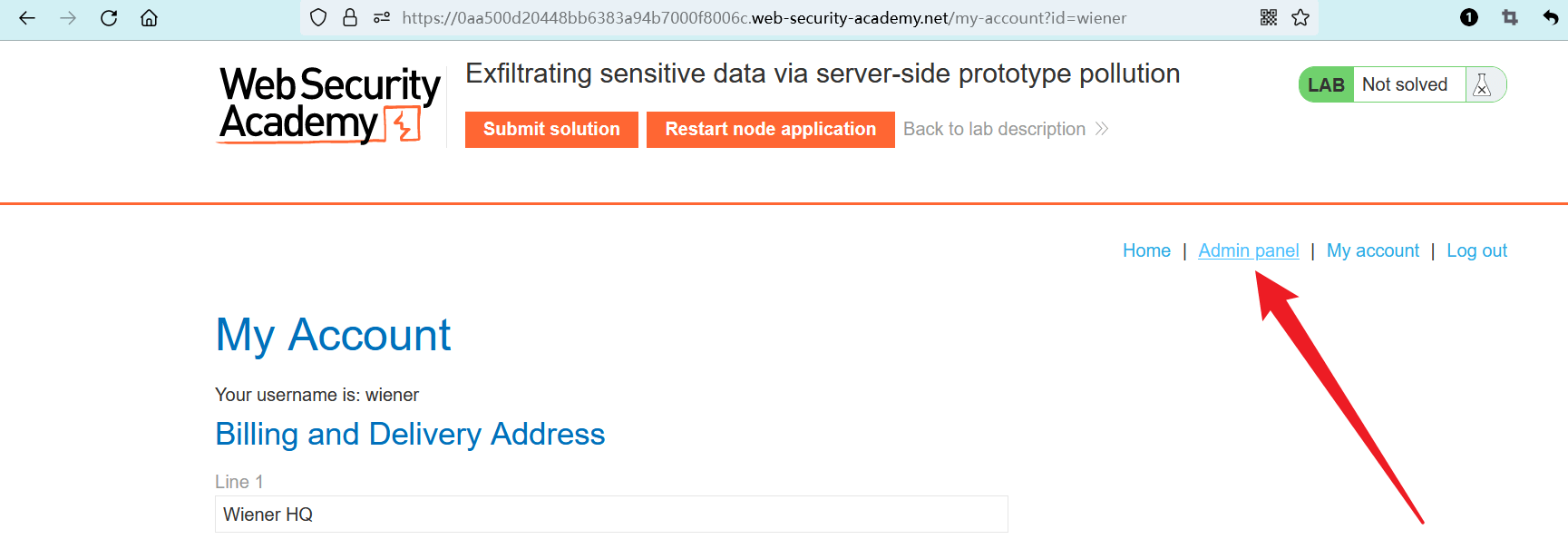Go to the browser home page
Screen dimensions: 1568x549
(x=150, y=18)
